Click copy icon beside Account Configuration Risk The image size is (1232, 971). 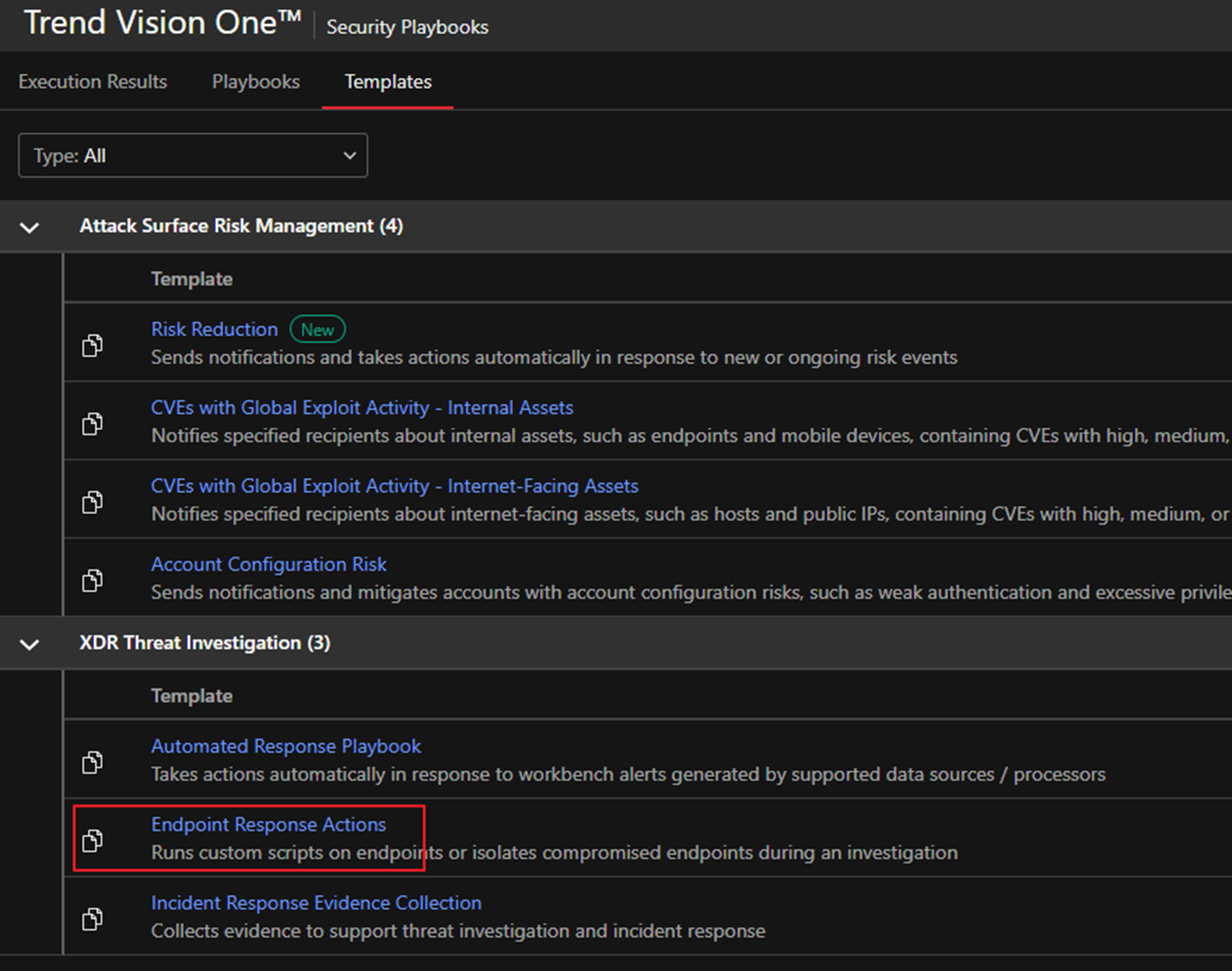click(92, 580)
